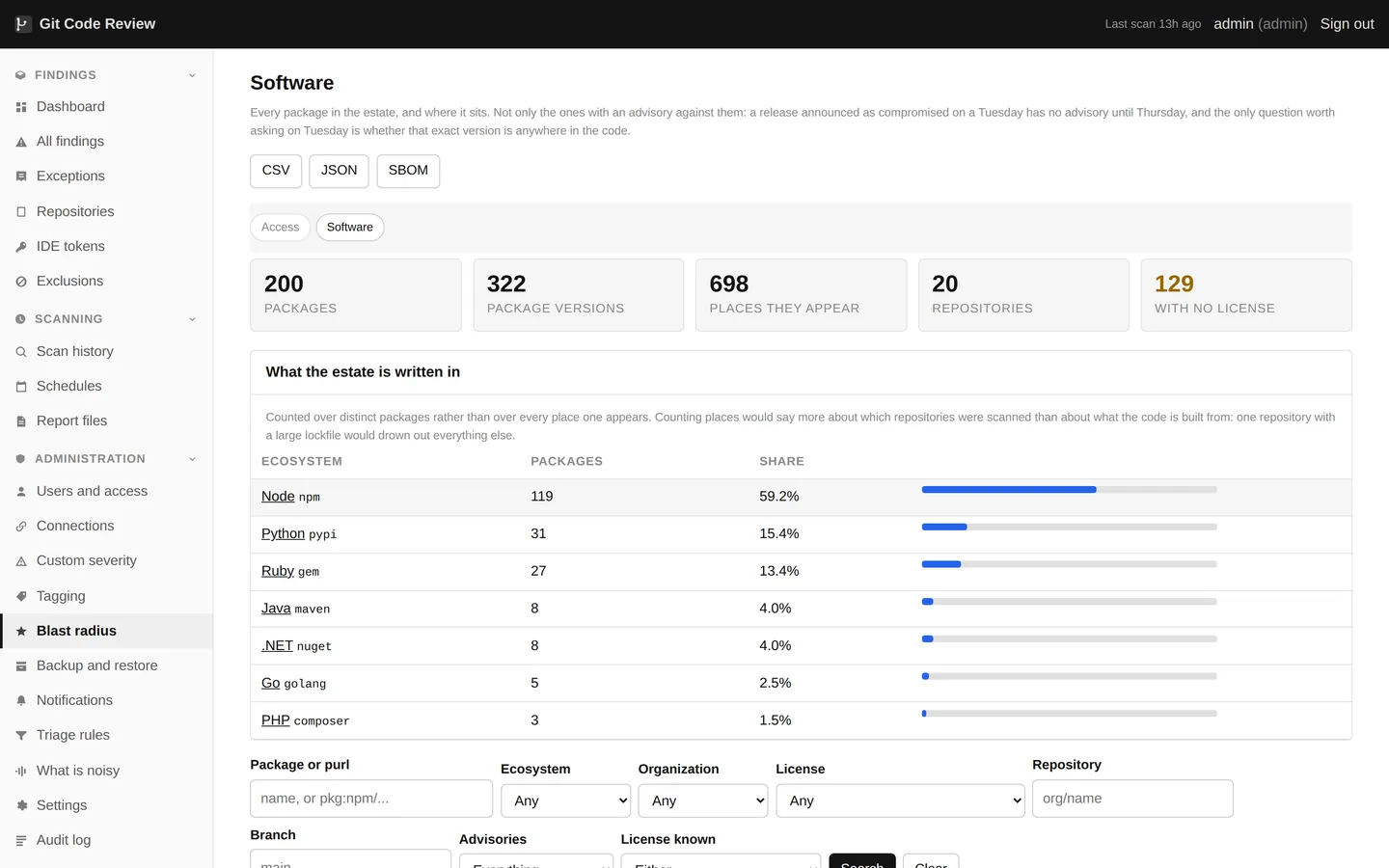The width and height of the screenshot is (1389, 868).
Task: Click the Notifications bell icon
Action: pyautogui.click(x=21, y=701)
